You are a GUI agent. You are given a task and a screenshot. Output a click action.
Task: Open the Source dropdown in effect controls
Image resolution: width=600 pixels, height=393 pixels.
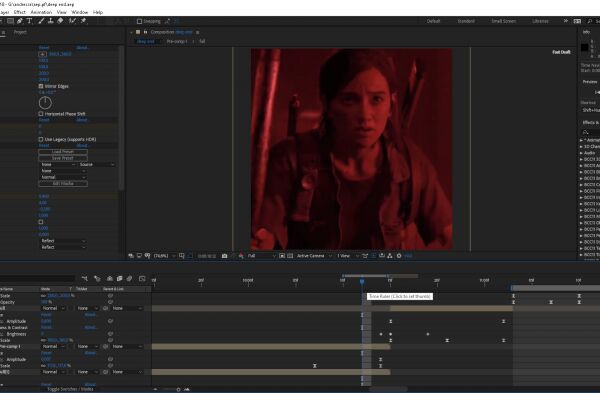pyautogui.click(x=97, y=165)
